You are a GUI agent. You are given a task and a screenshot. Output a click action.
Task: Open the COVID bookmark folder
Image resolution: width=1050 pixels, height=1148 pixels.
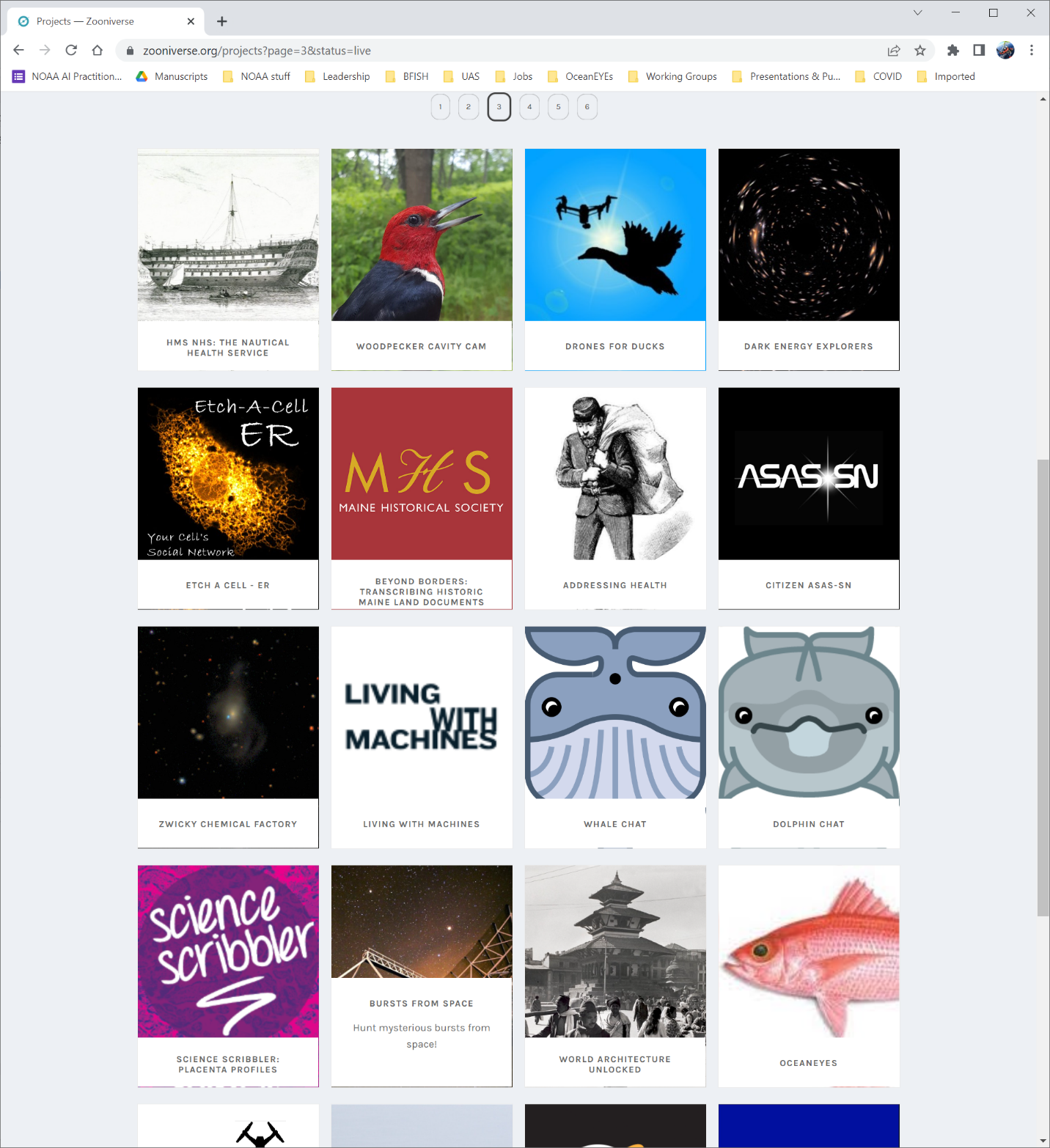[x=878, y=76]
